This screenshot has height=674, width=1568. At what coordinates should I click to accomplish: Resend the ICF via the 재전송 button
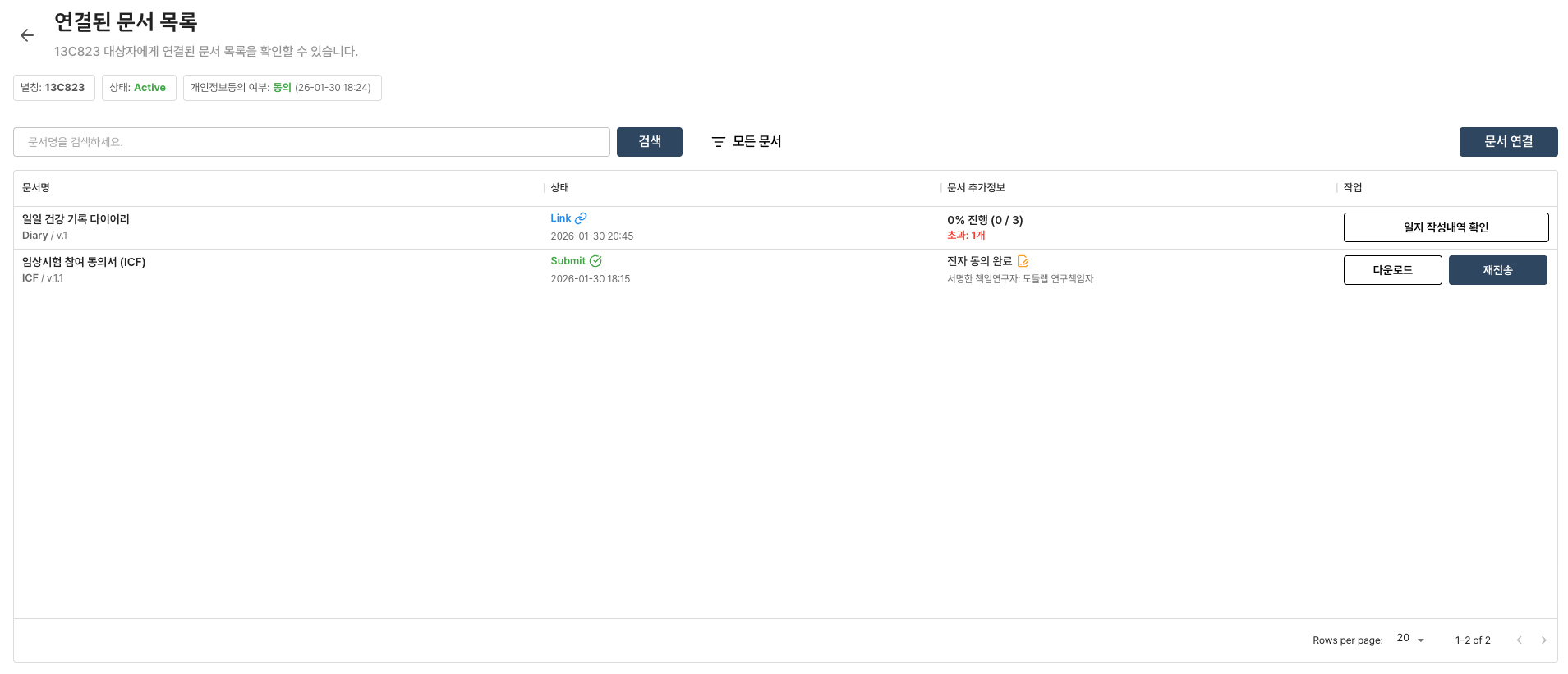[1497, 269]
